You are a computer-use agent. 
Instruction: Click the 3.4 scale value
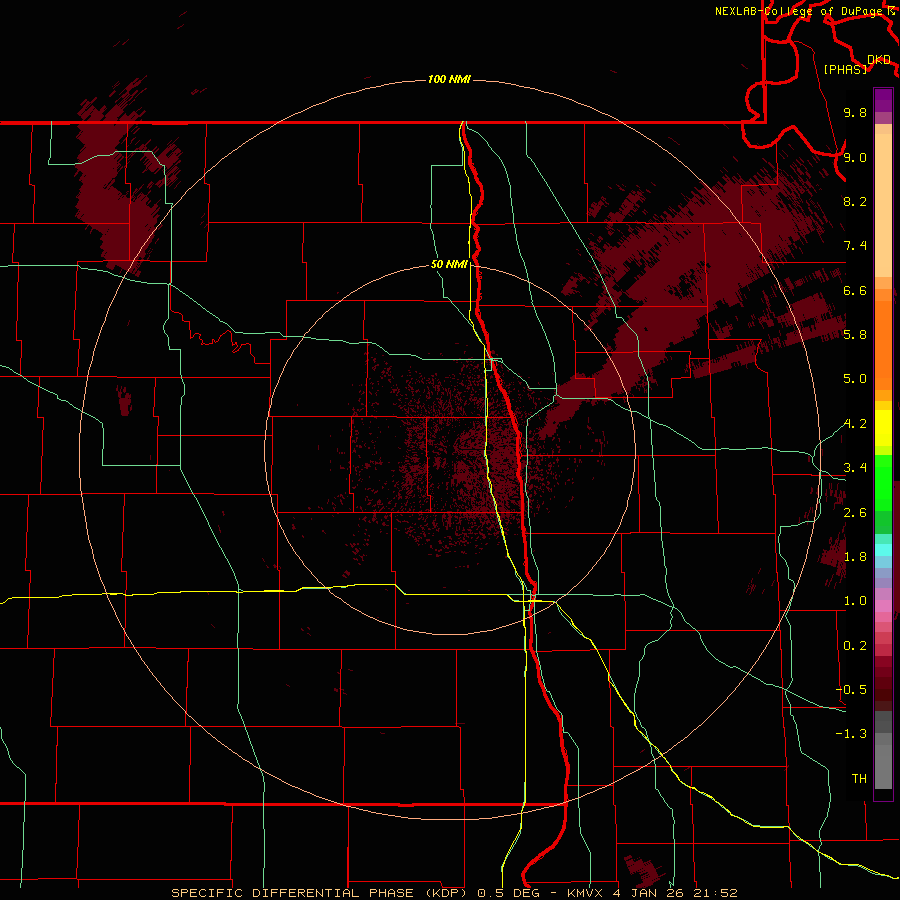point(855,468)
